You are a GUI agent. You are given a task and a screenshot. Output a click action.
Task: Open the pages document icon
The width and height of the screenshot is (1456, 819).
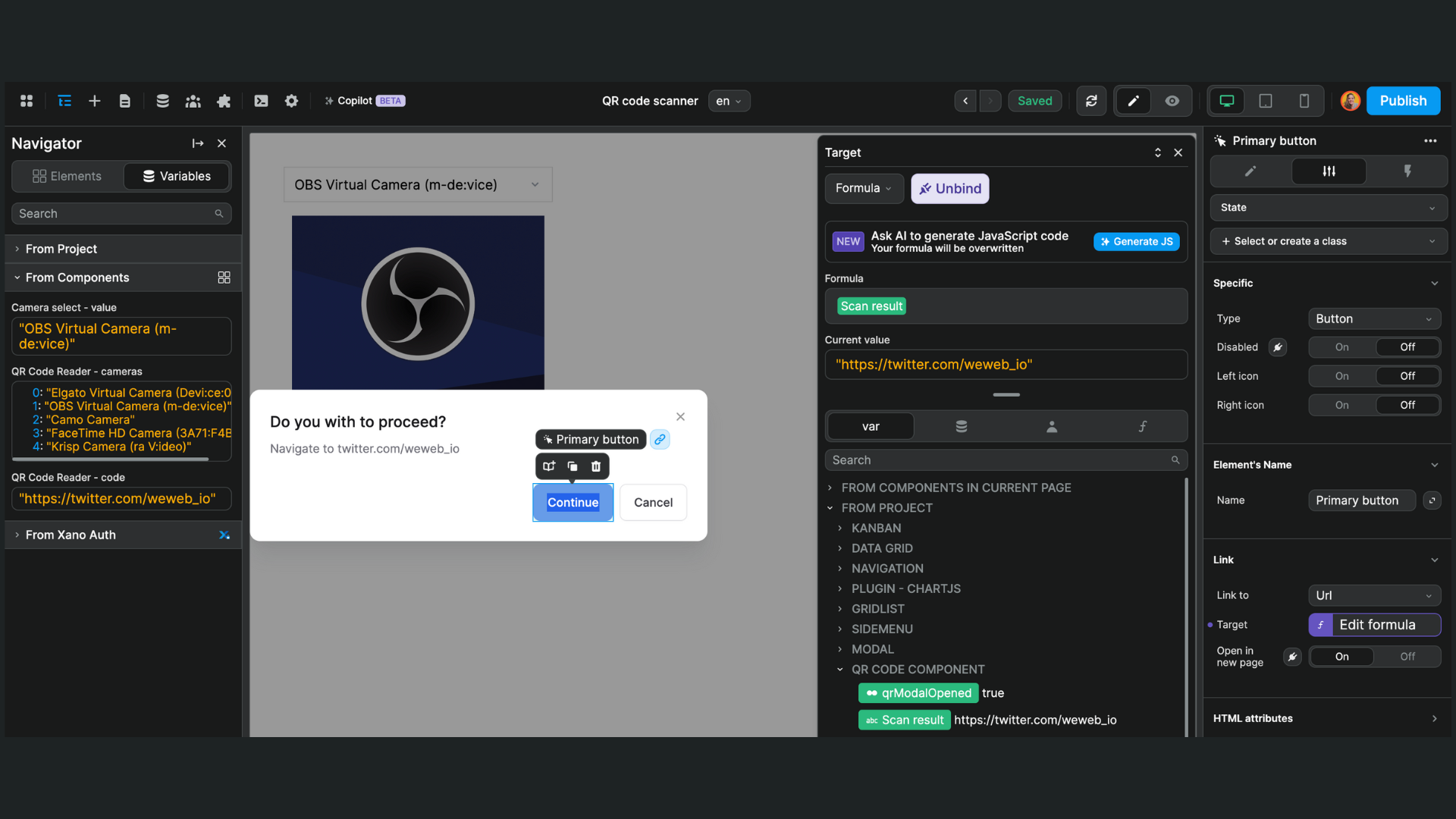(125, 101)
